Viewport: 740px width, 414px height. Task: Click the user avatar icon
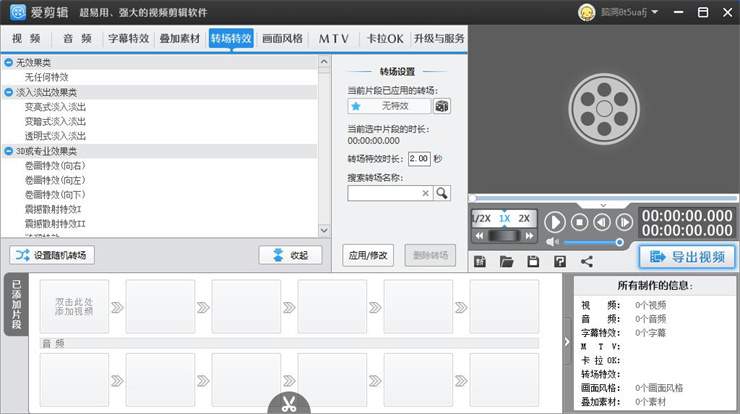tap(587, 12)
